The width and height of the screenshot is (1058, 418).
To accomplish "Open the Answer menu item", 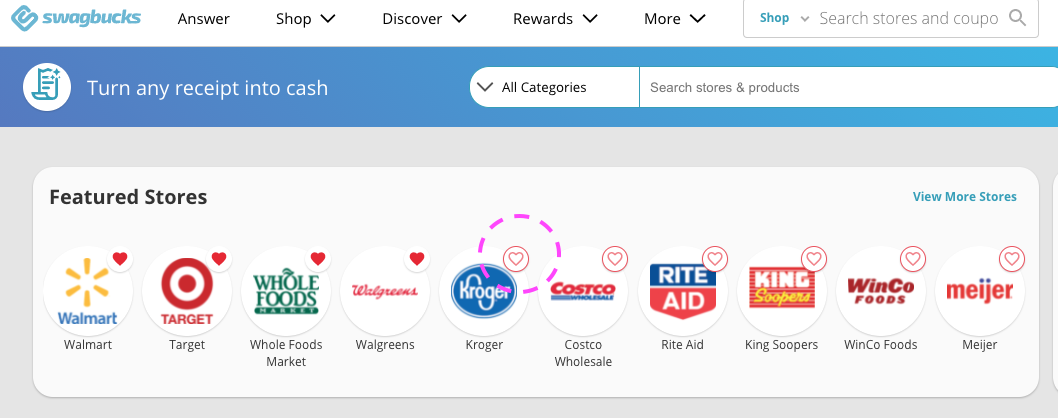I will (203, 19).
